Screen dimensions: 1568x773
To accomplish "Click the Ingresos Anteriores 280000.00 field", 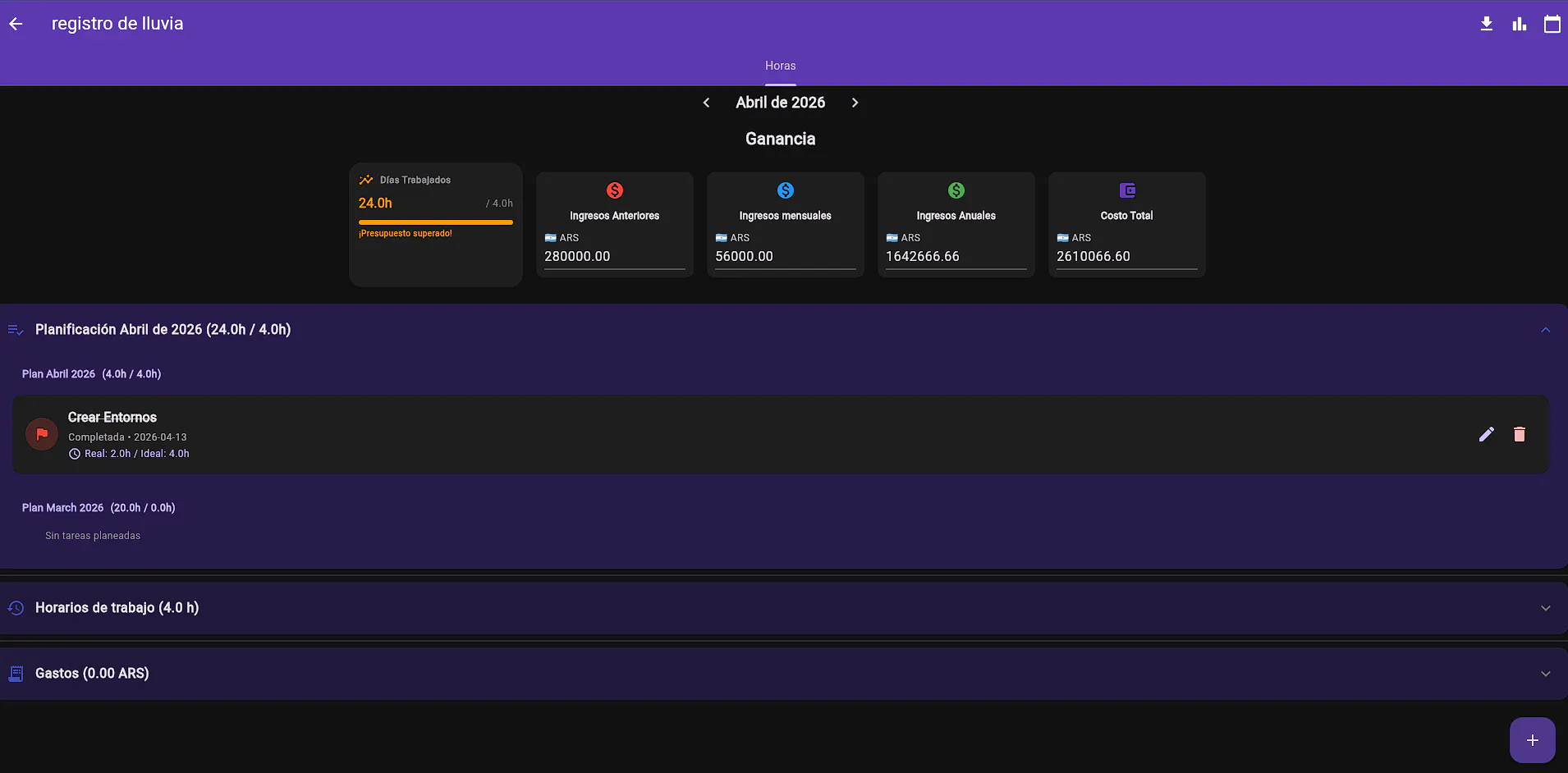I will point(615,257).
